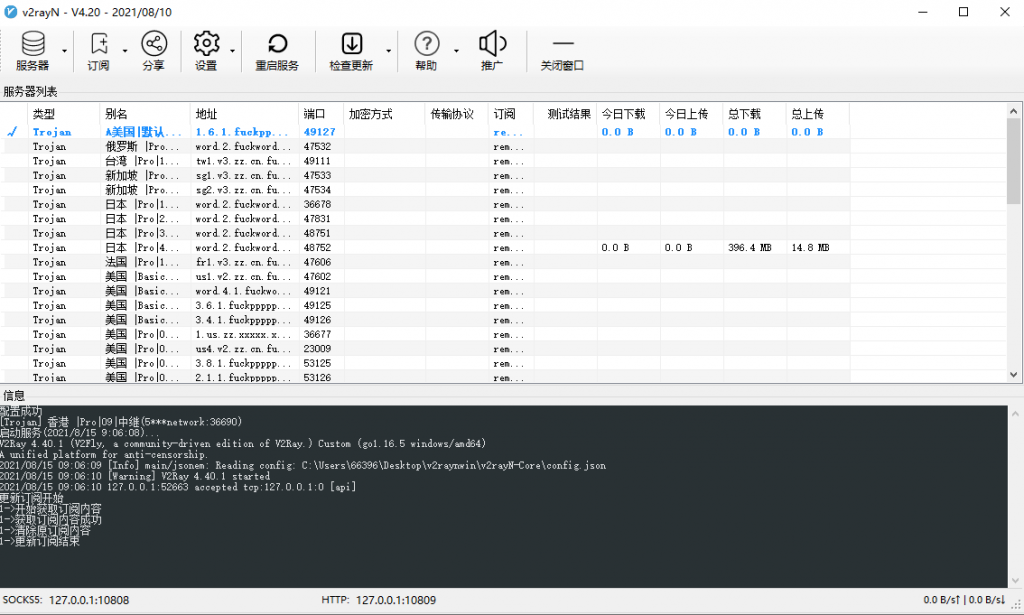1024x615 pixels.
Task: Expand dropdown arrow next to 服务器
Action: (65, 51)
